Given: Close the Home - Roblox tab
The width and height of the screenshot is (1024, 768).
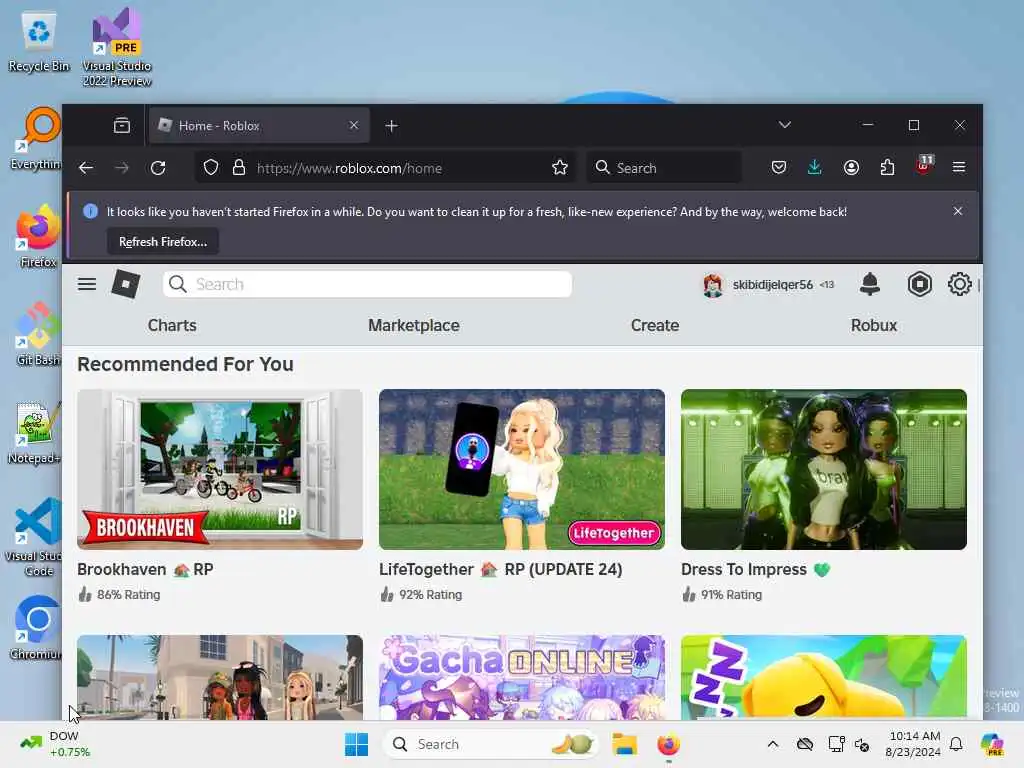Looking at the screenshot, I should coord(353,125).
